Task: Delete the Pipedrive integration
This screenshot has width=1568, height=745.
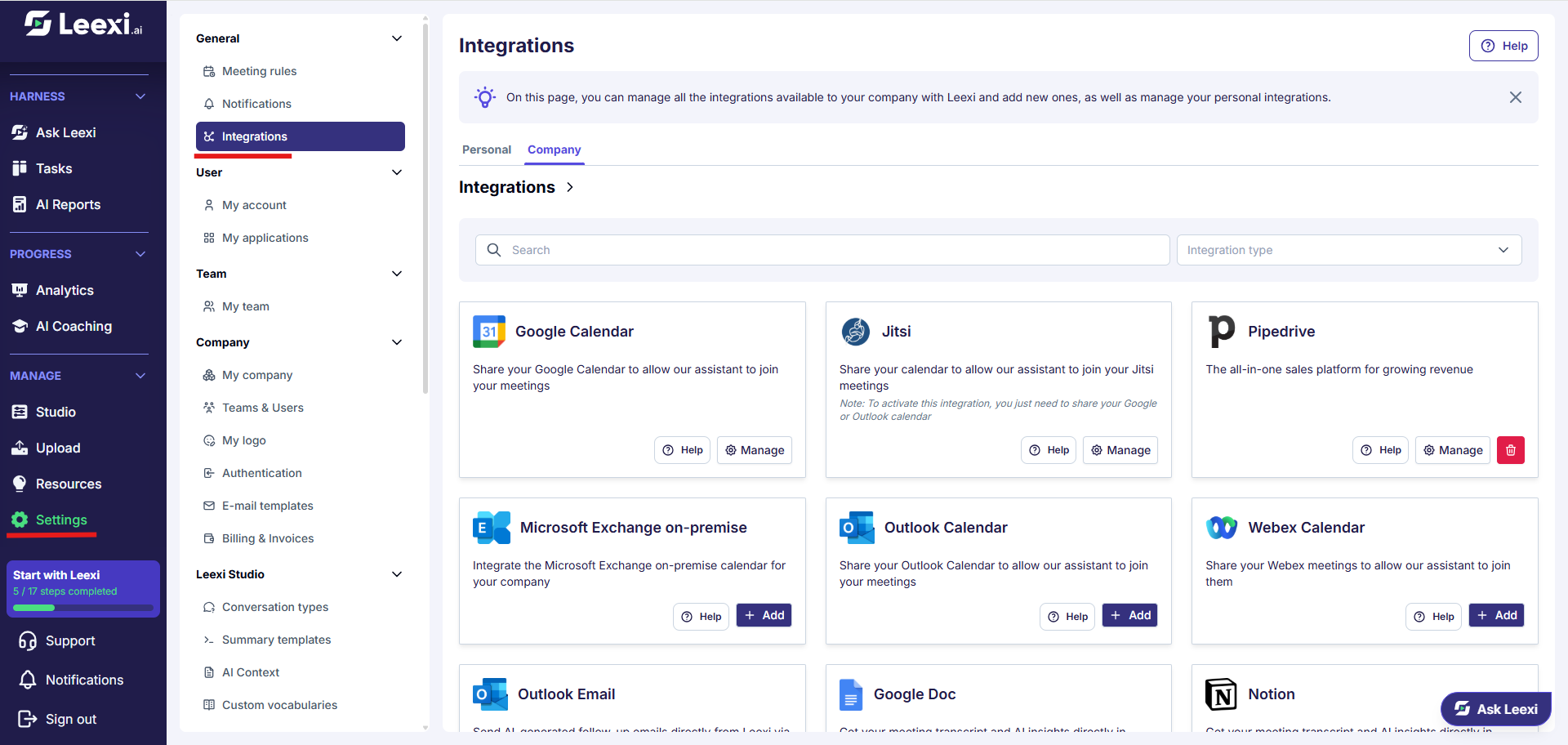Action: pyautogui.click(x=1511, y=450)
